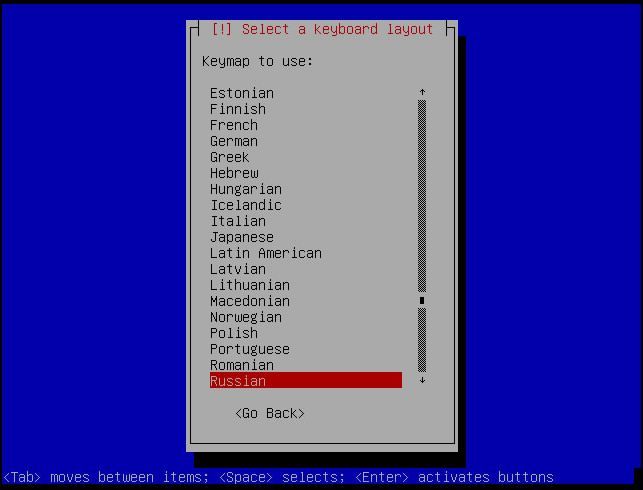Select the Greek keymap entry
Image resolution: width=643 pixels, height=490 pixels.
pyautogui.click(x=230, y=157)
